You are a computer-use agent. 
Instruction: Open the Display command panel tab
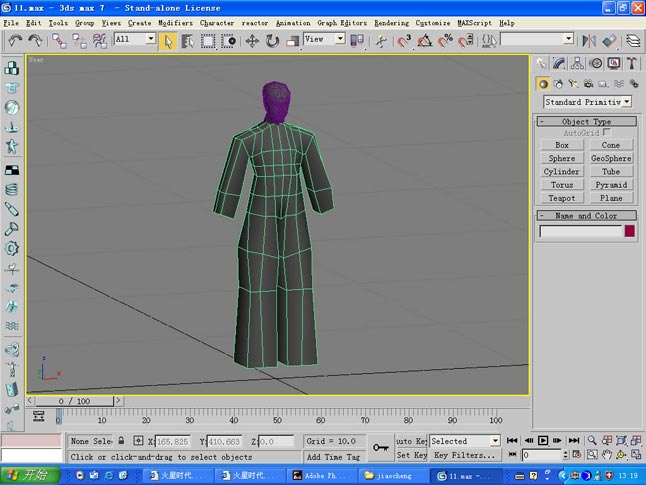click(613, 63)
